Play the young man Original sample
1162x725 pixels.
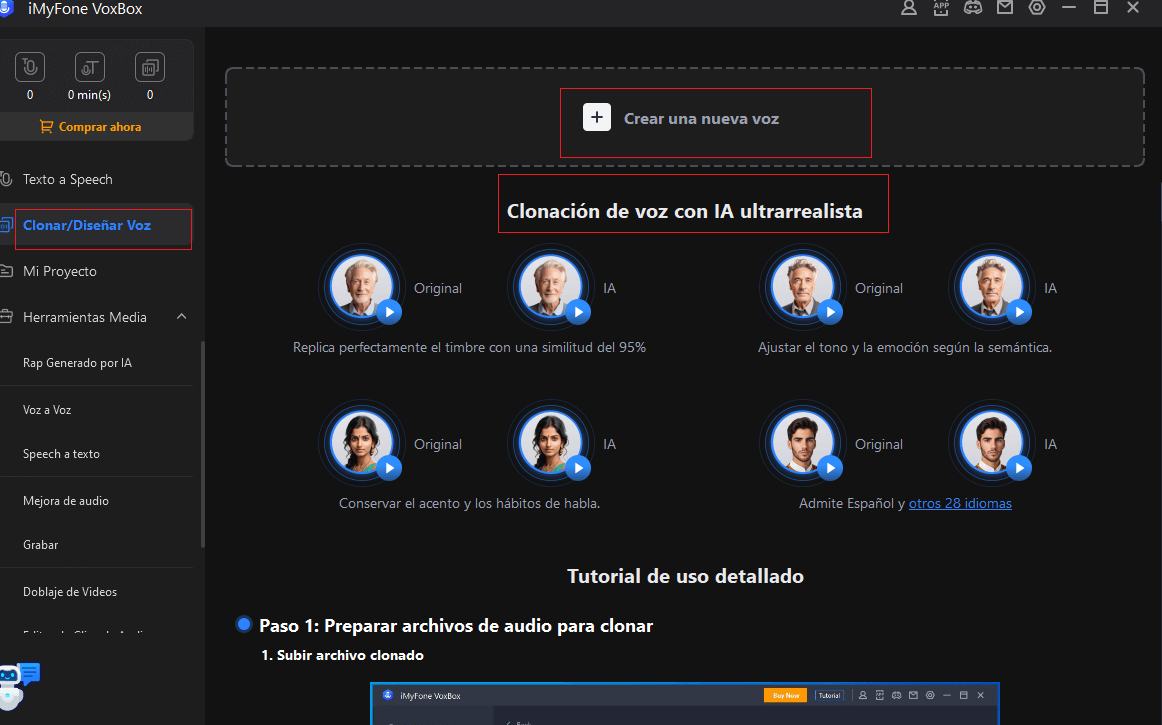[x=830, y=468]
